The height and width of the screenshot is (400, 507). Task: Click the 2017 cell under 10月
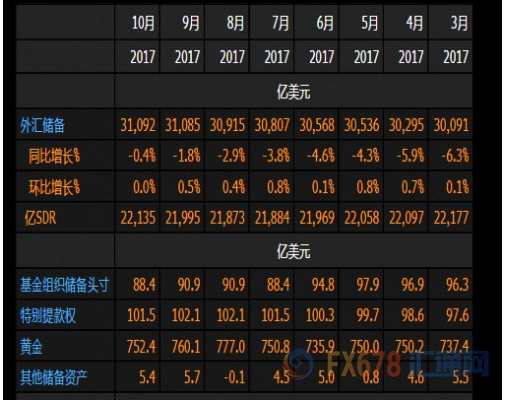pos(143,57)
